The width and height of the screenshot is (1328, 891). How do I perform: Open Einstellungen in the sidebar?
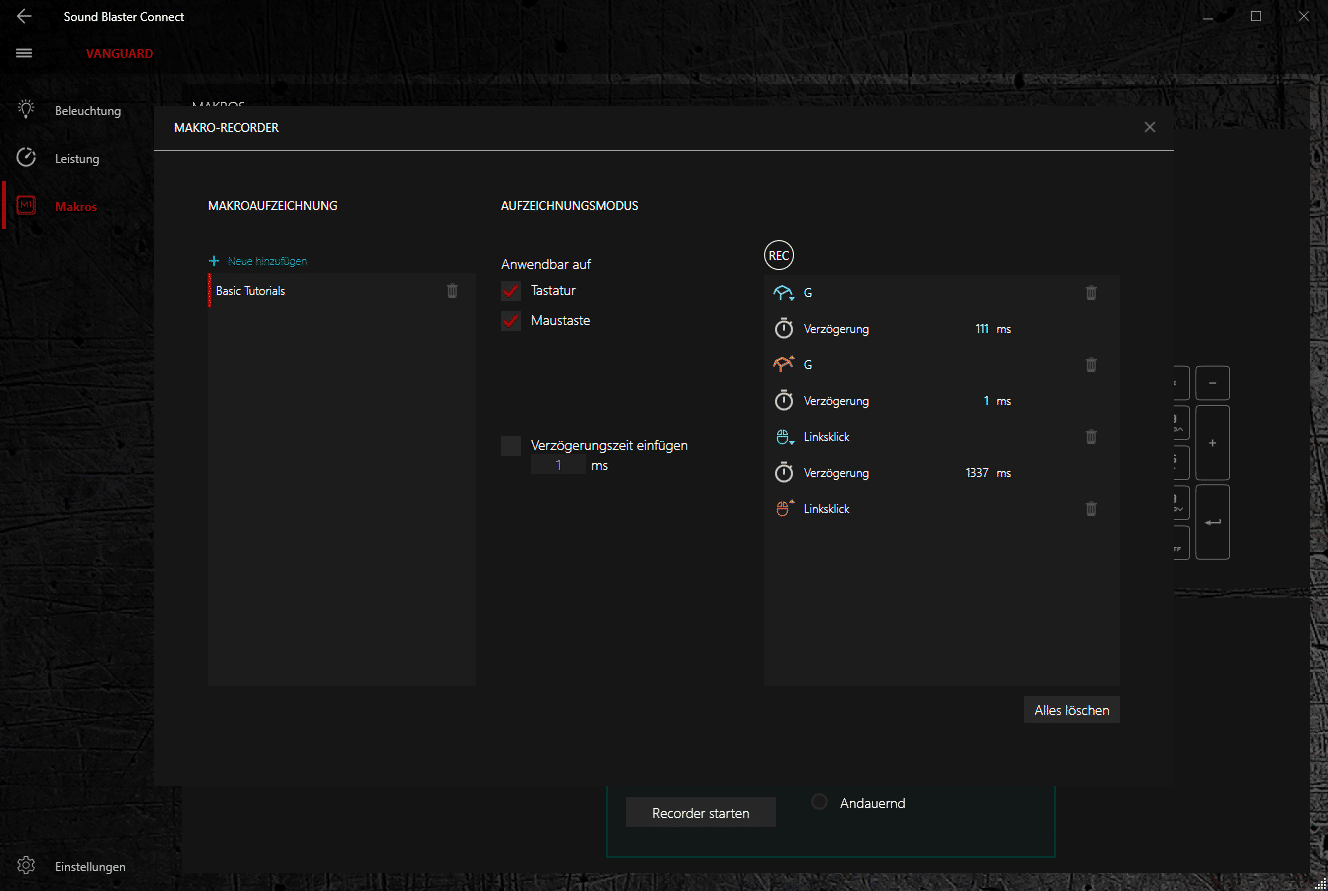tap(90, 867)
